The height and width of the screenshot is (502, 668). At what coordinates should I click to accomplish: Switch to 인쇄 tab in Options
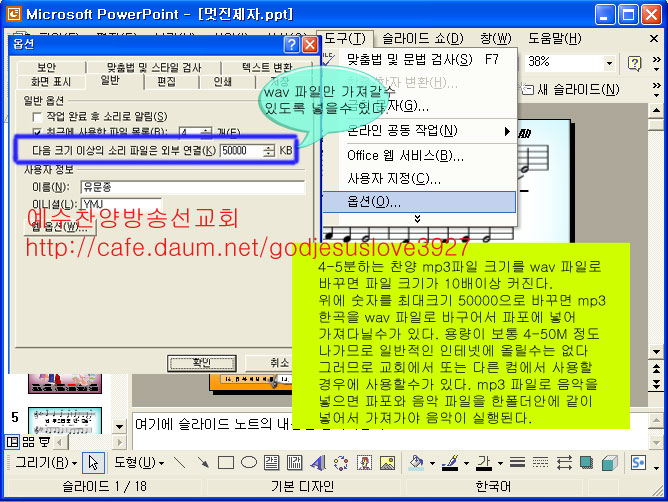pos(222,82)
